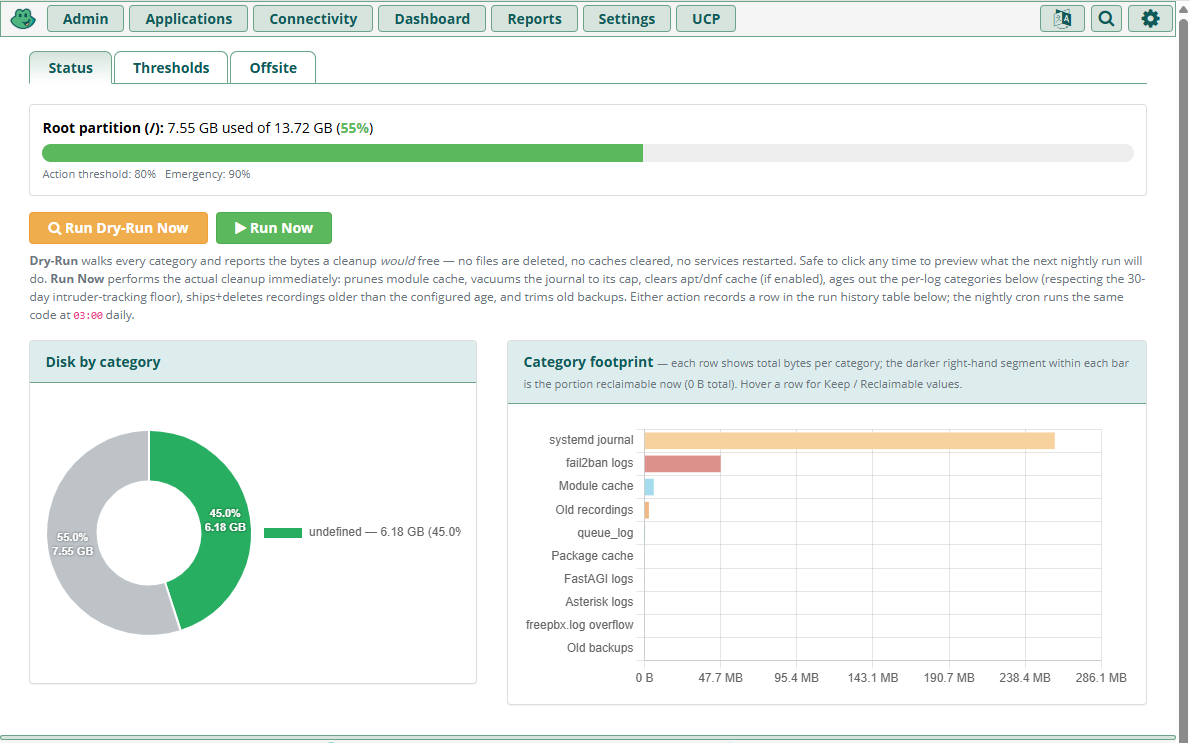Click the fail2ban logs bar
This screenshot has width=1190, height=743.
pyautogui.click(x=682, y=464)
